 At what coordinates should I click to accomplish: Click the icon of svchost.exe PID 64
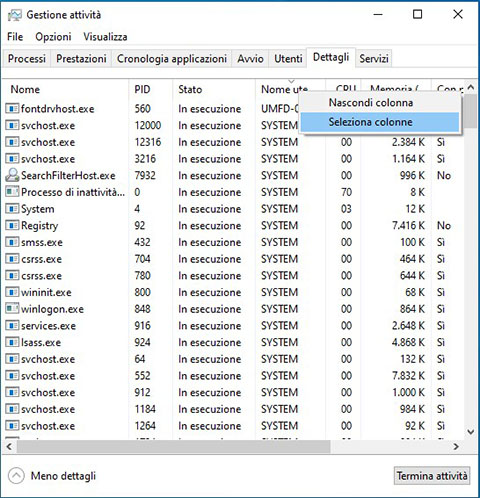pyautogui.click(x=12, y=359)
